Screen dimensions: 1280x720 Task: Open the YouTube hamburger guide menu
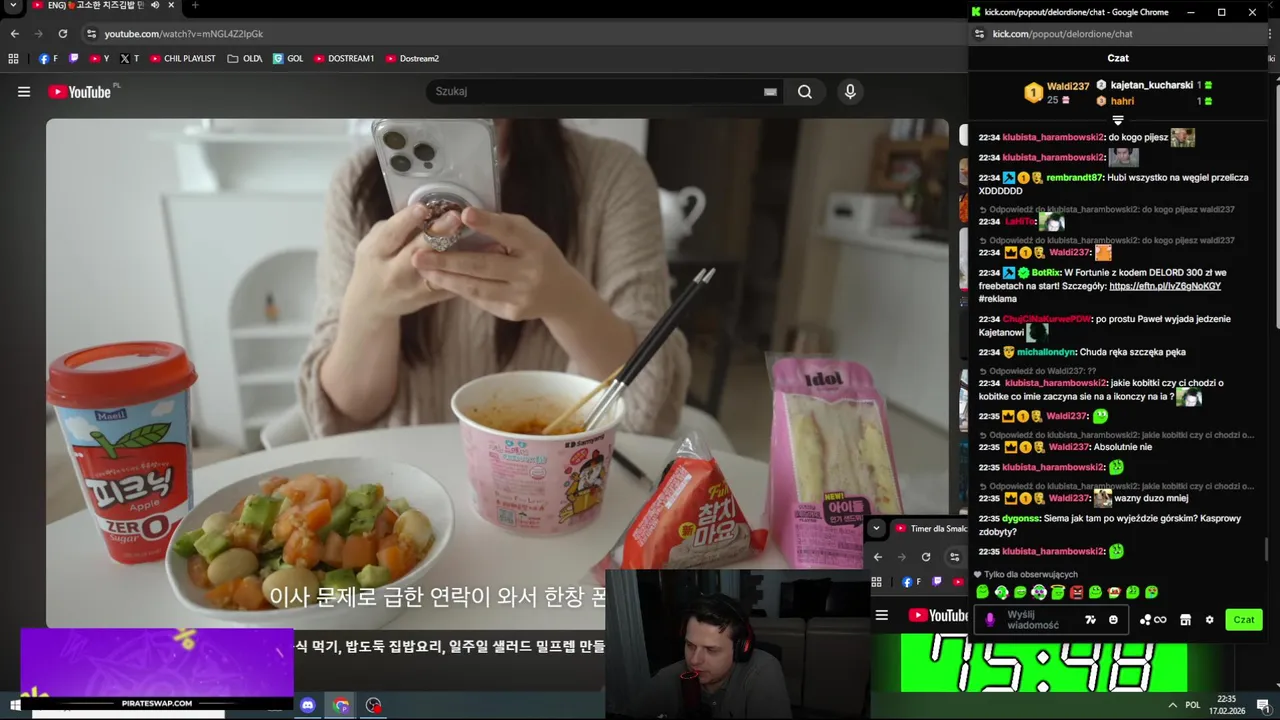(23, 92)
